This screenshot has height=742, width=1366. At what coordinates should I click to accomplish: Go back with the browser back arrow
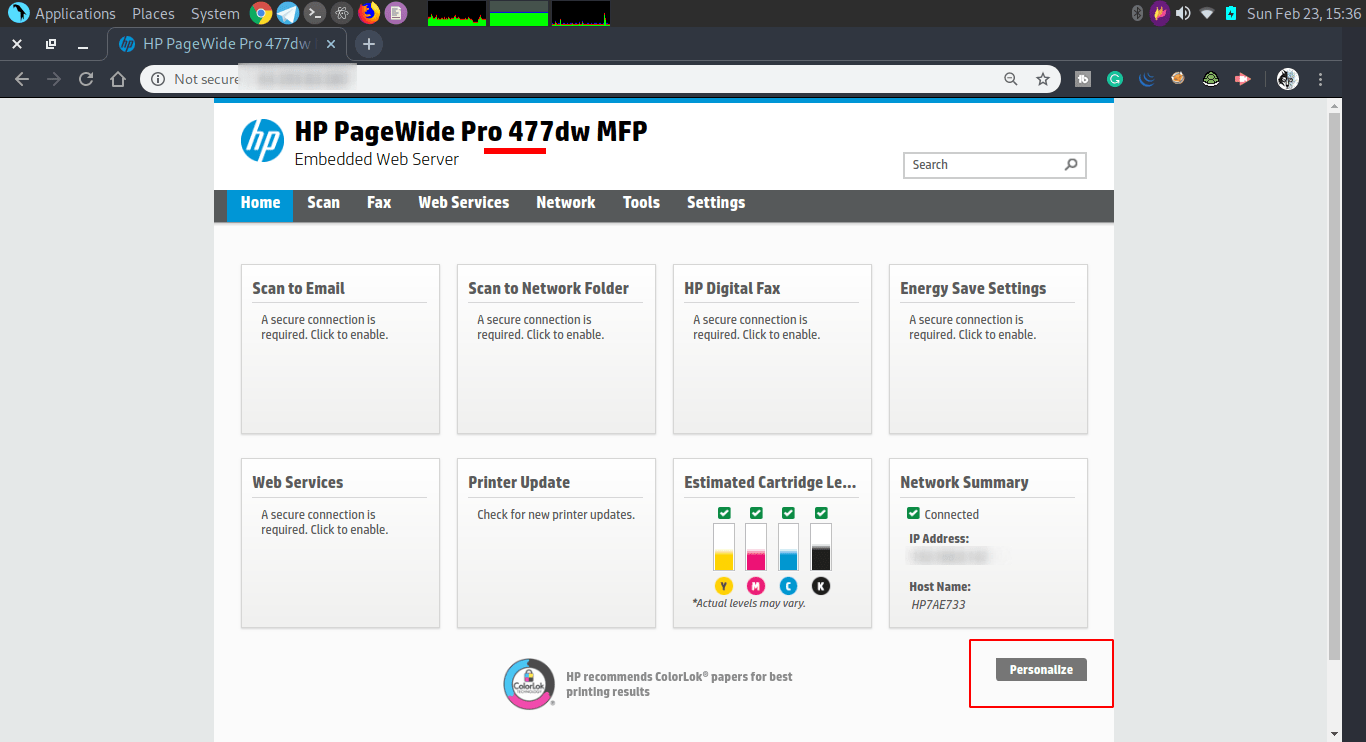pyautogui.click(x=22, y=79)
